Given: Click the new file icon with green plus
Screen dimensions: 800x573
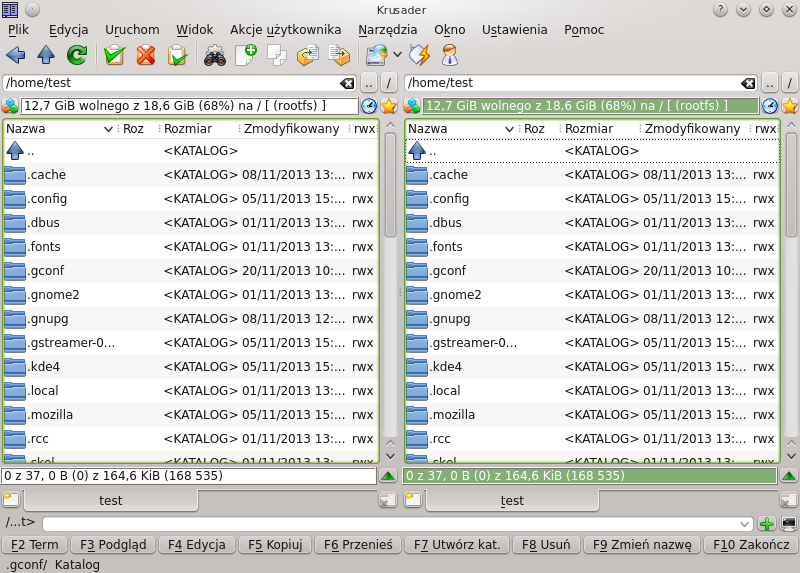Looking at the screenshot, I should [245, 55].
